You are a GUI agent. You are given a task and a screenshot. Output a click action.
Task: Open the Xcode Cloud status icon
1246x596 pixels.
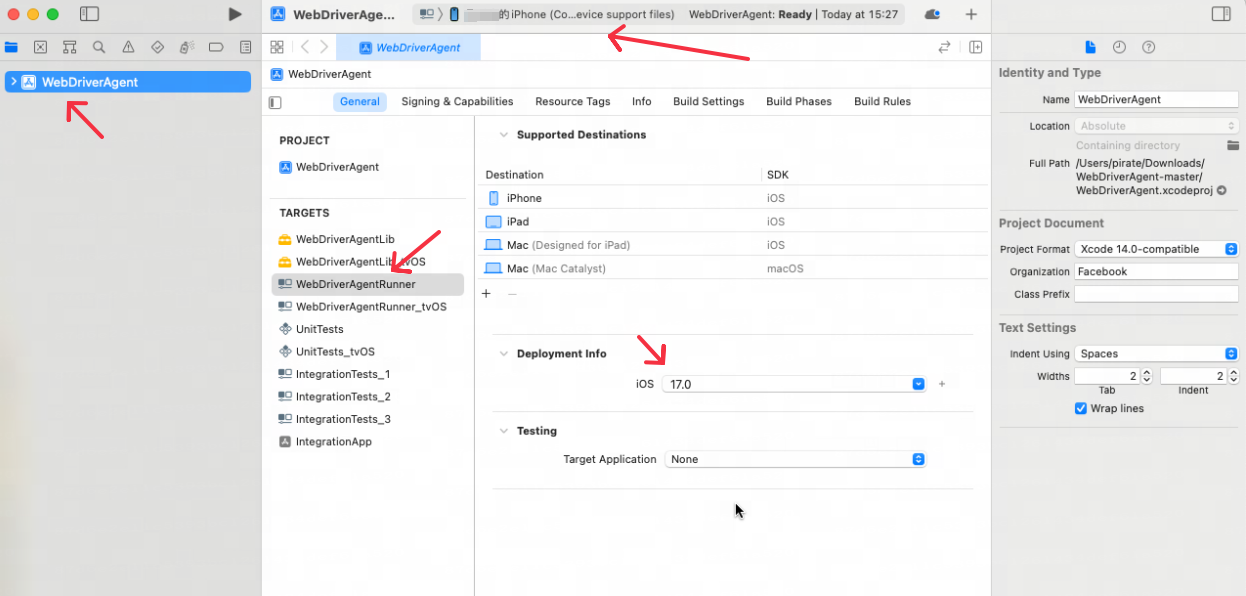coord(932,14)
